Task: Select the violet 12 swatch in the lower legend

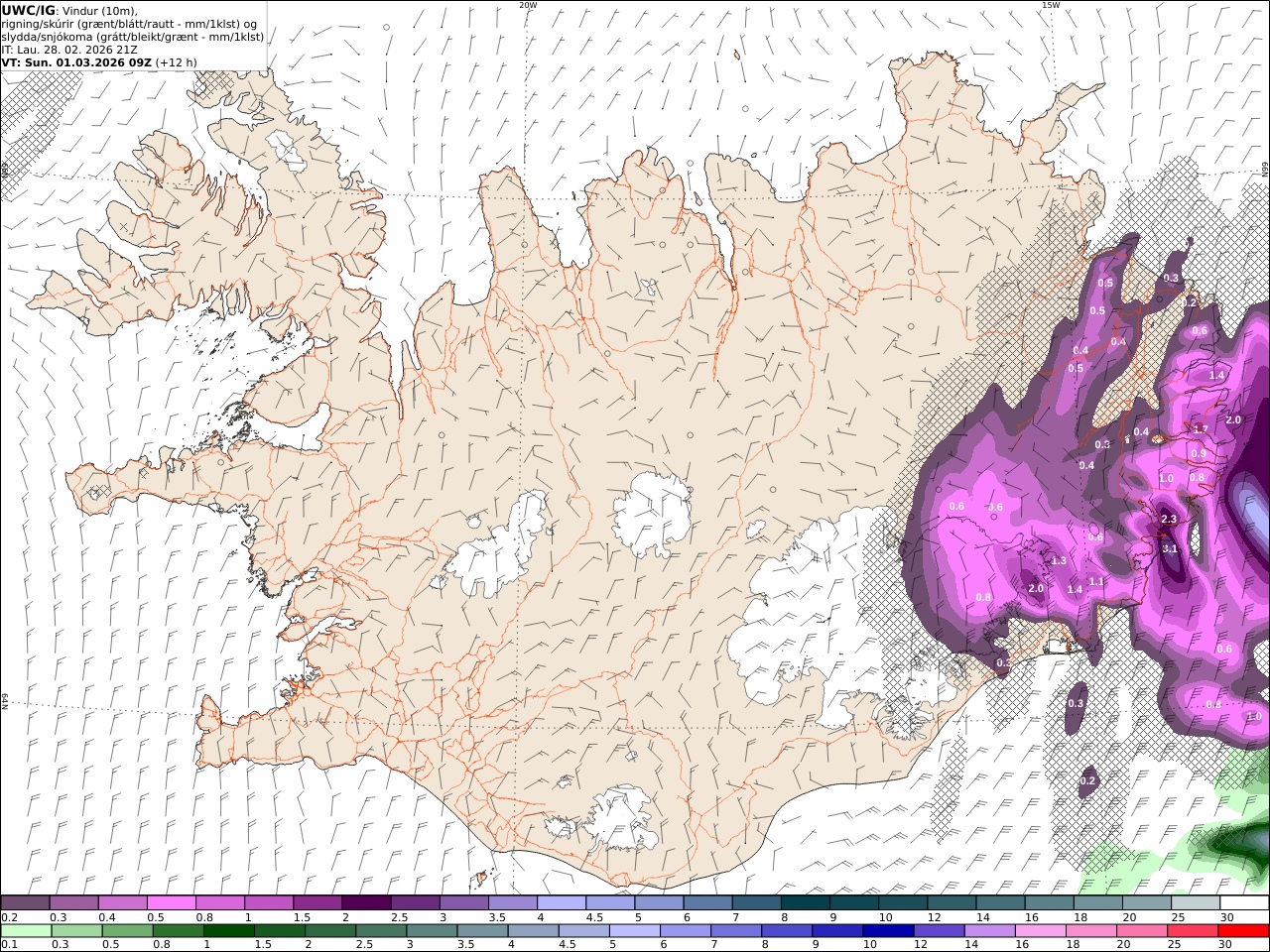Action: tap(939, 931)
